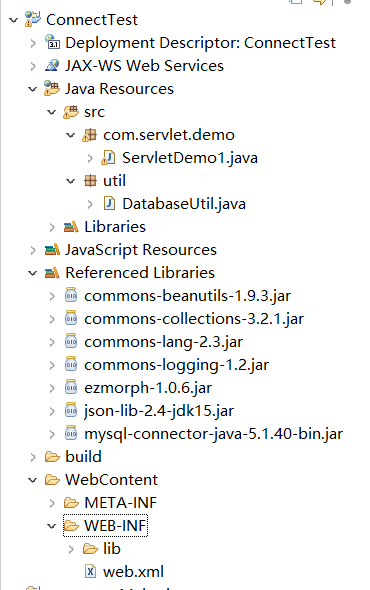370x590 pixels.
Task: Expand the JavaScript Resources node
Action: pyautogui.click(x=33, y=250)
